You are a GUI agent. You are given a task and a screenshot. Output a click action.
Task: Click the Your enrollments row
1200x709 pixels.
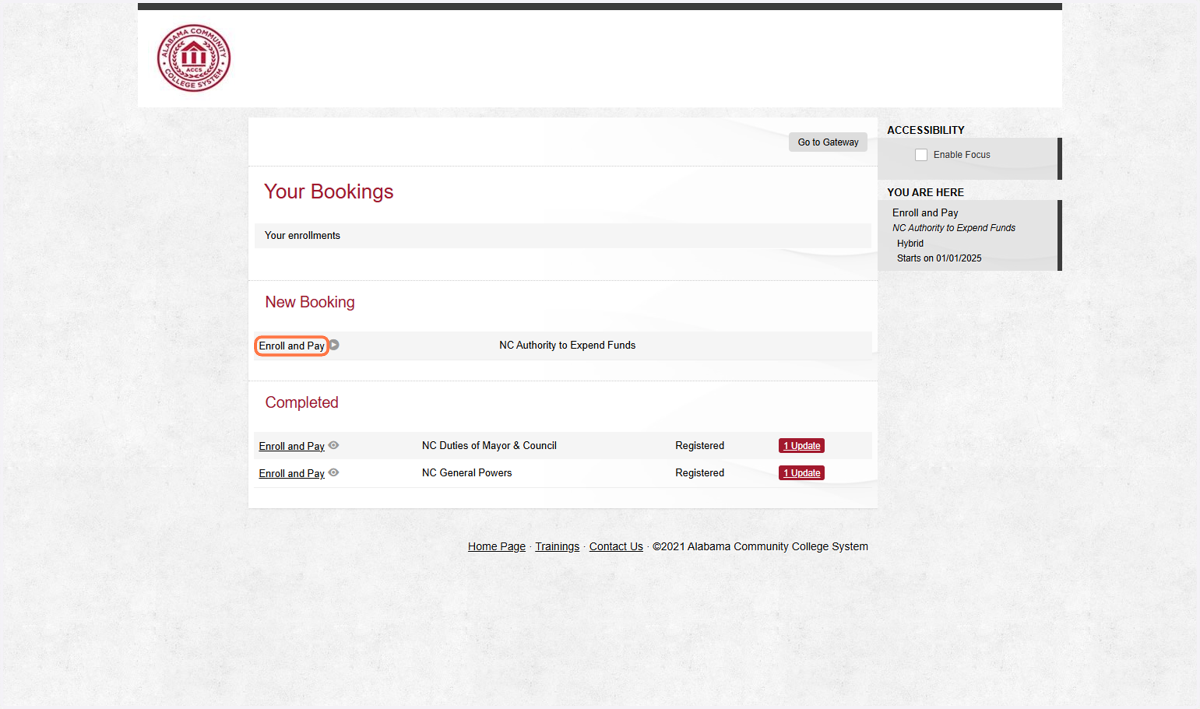(563, 236)
